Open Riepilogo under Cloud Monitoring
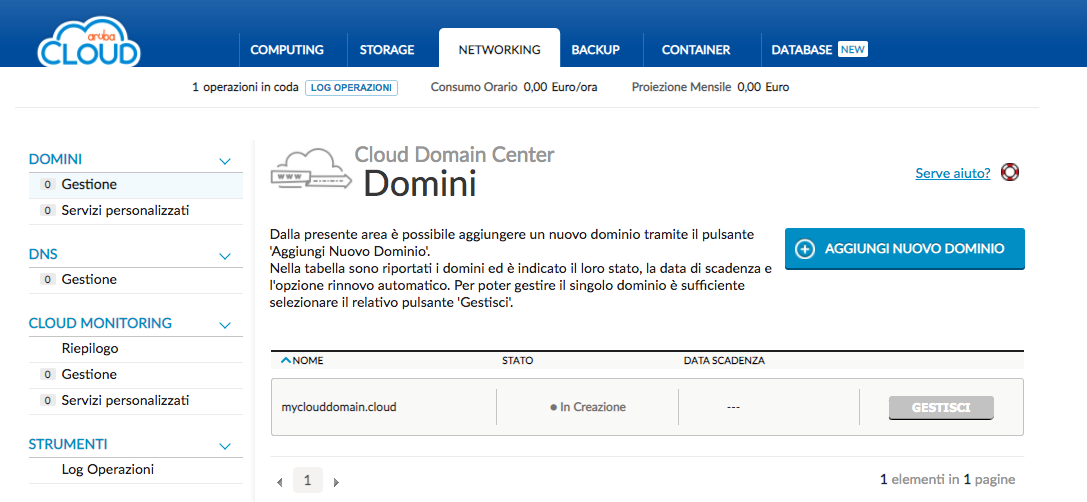The height and width of the screenshot is (502, 1087). 90,348
